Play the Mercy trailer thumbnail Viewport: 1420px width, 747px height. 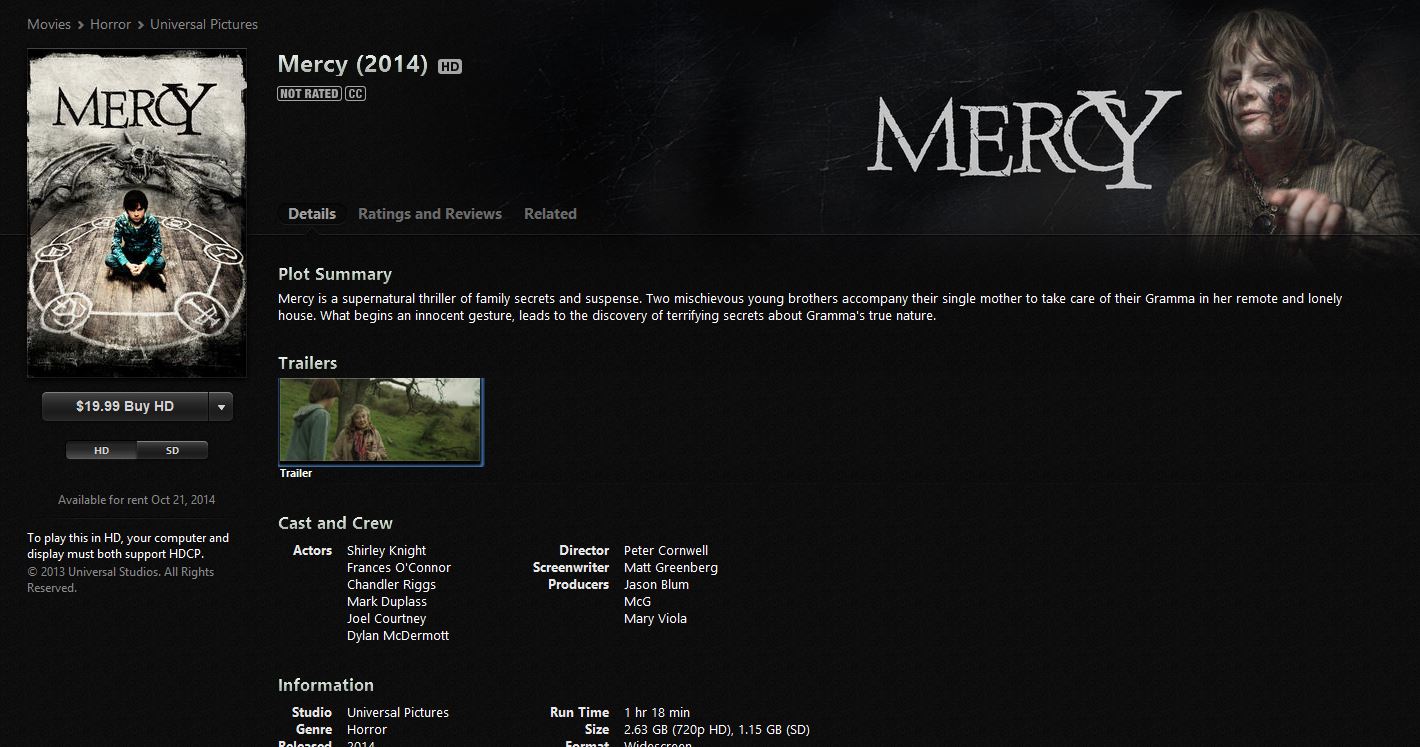[380, 421]
